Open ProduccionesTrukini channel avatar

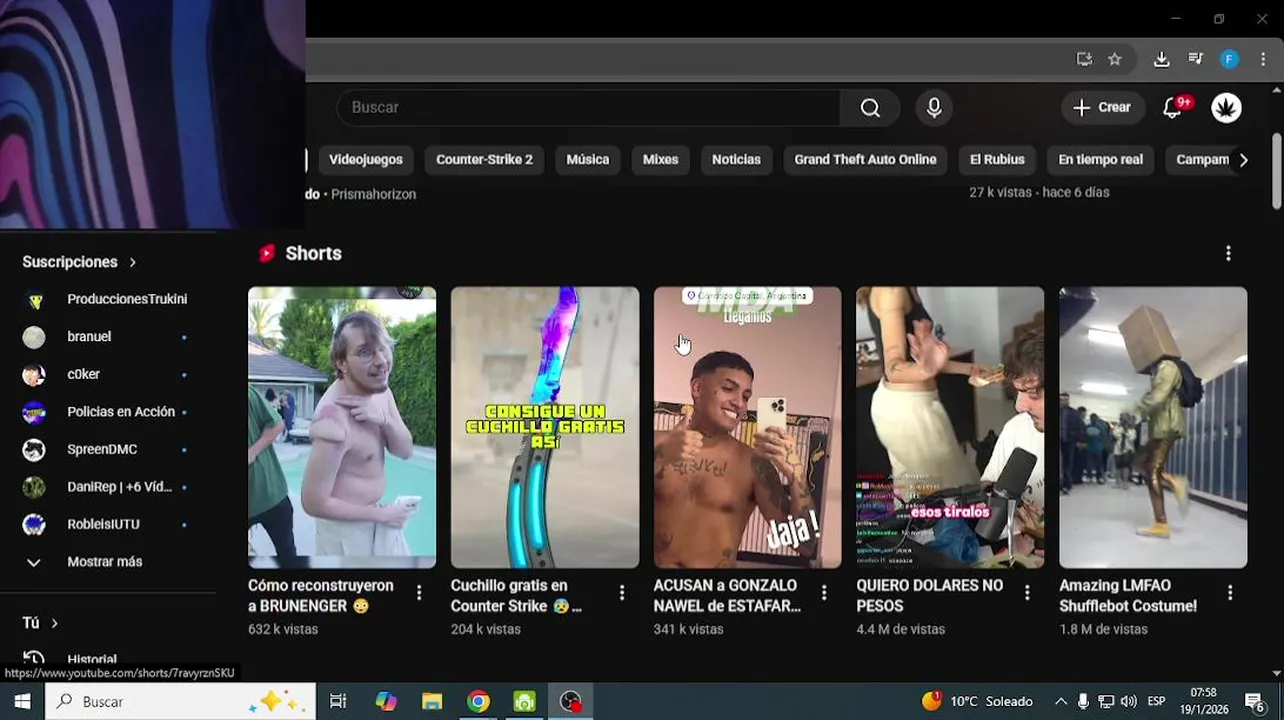[34, 300]
